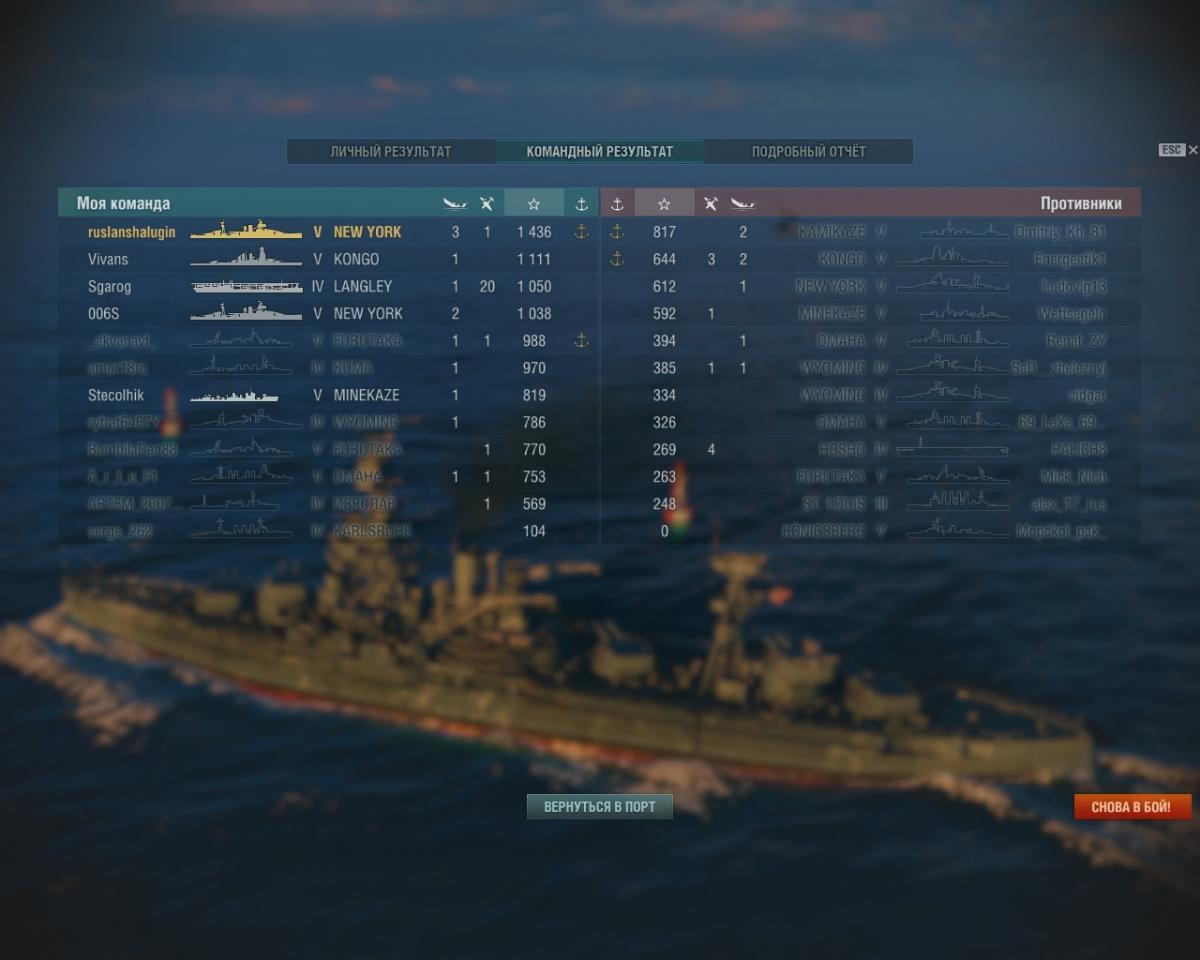Sort enemies by ships destroyed icon
This screenshot has width=1200, height=960.
742,204
